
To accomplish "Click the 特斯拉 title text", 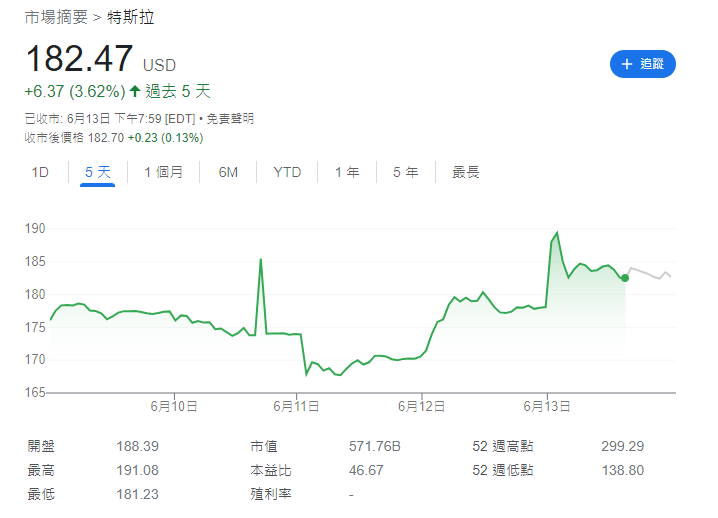I will [131, 17].
